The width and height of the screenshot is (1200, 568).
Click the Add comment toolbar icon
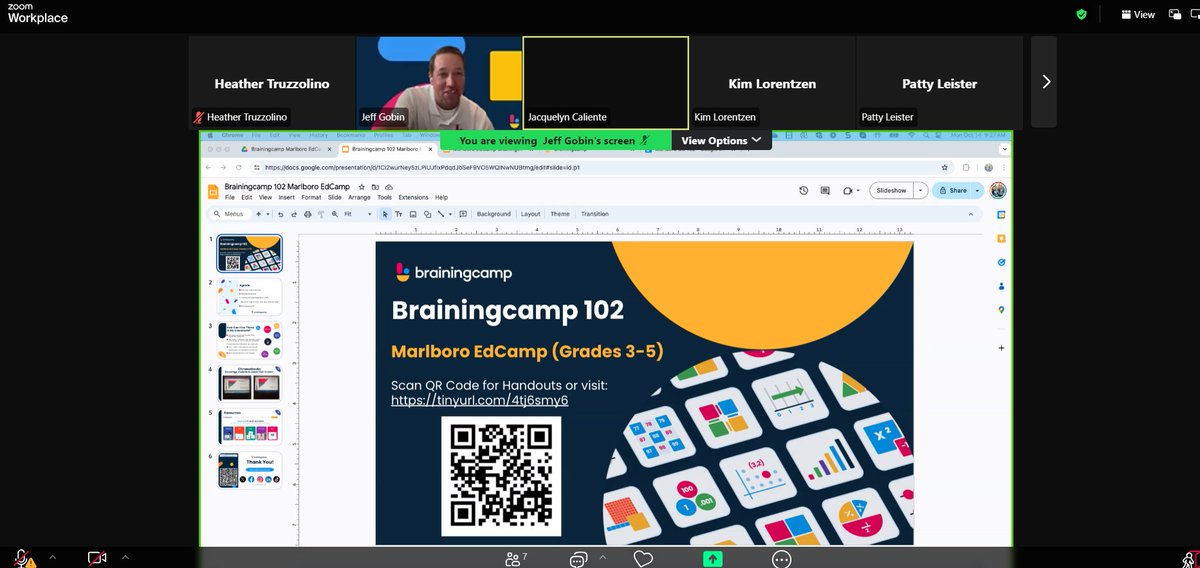click(464, 214)
